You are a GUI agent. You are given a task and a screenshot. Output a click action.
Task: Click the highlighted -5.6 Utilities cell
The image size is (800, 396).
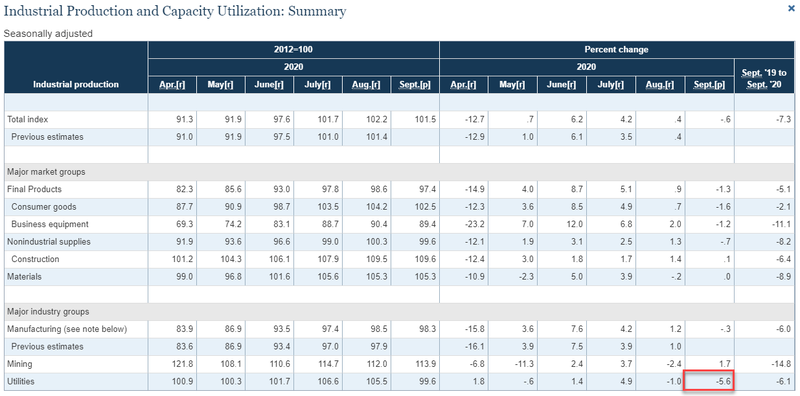click(709, 382)
